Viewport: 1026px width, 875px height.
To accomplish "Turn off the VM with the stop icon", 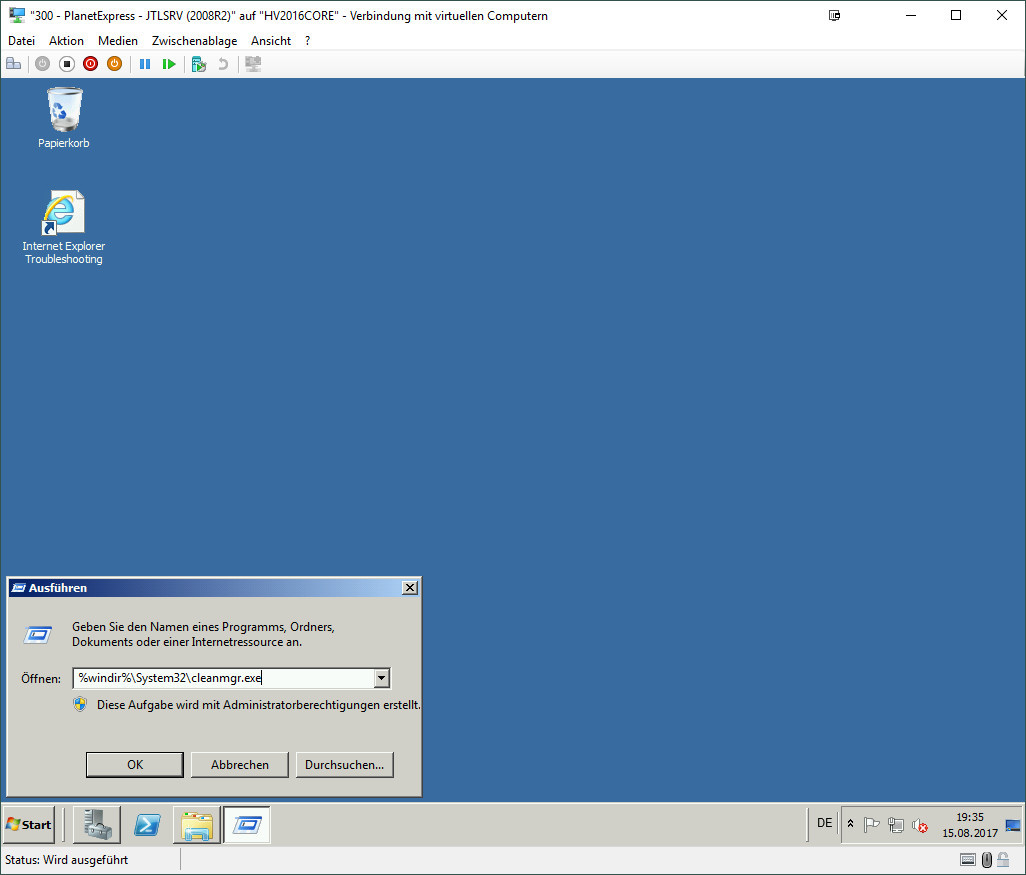I will [x=67, y=64].
